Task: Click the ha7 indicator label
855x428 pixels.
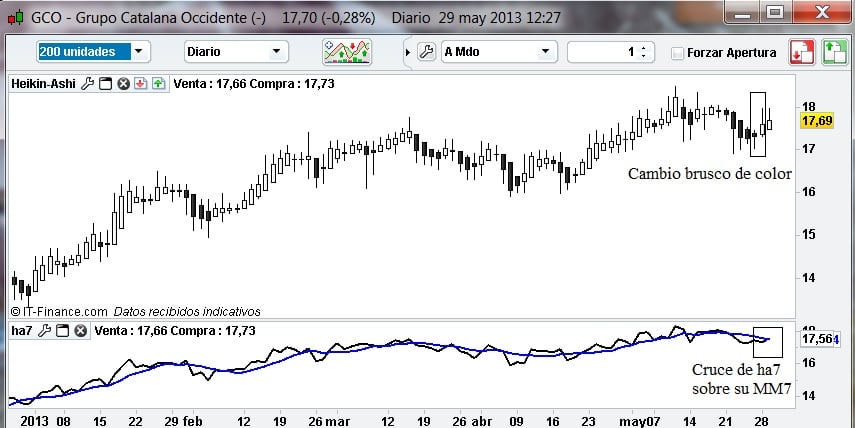Action: click(x=22, y=330)
